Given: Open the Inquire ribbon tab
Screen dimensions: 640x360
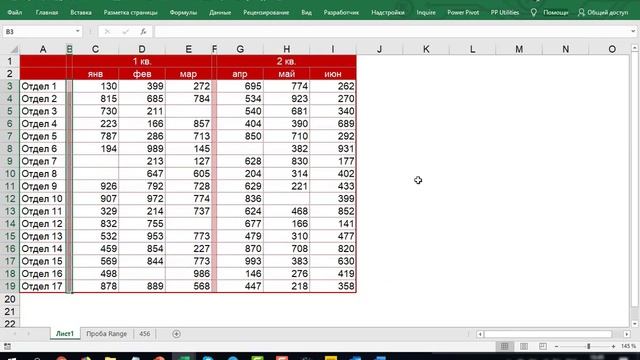Looking at the screenshot, I should (426, 12).
